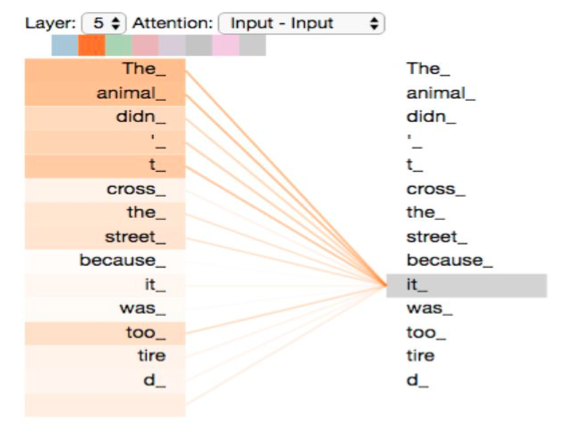Click the 'too_' token in the left column
Viewport: 566px width, 435px height.
point(105,333)
